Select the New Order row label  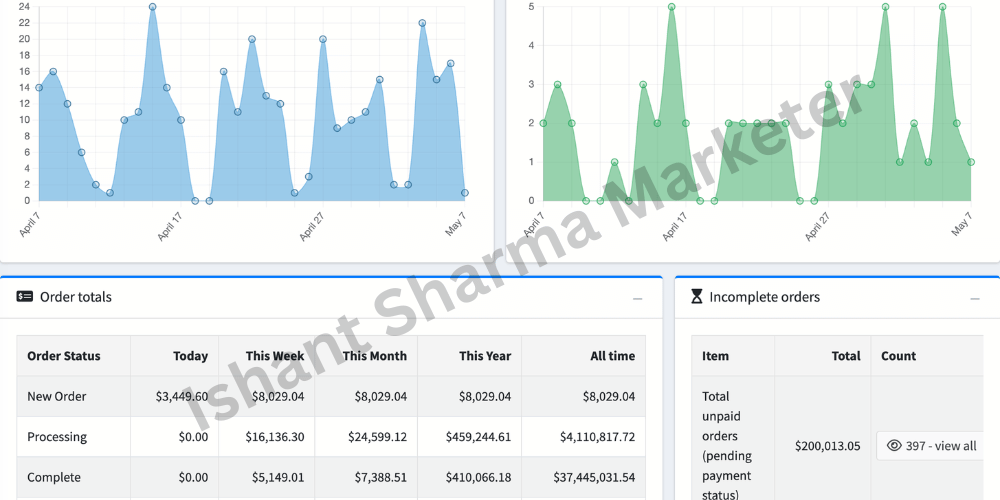click(x=57, y=396)
